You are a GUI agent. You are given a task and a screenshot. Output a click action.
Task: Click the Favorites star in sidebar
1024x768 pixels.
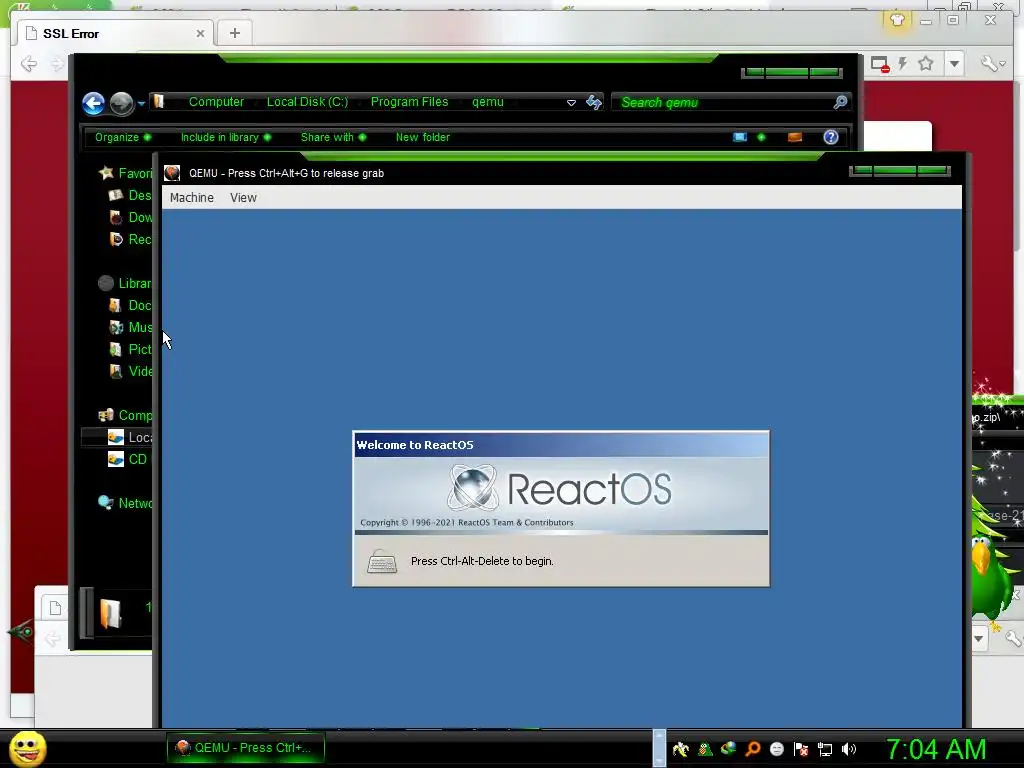pos(106,173)
